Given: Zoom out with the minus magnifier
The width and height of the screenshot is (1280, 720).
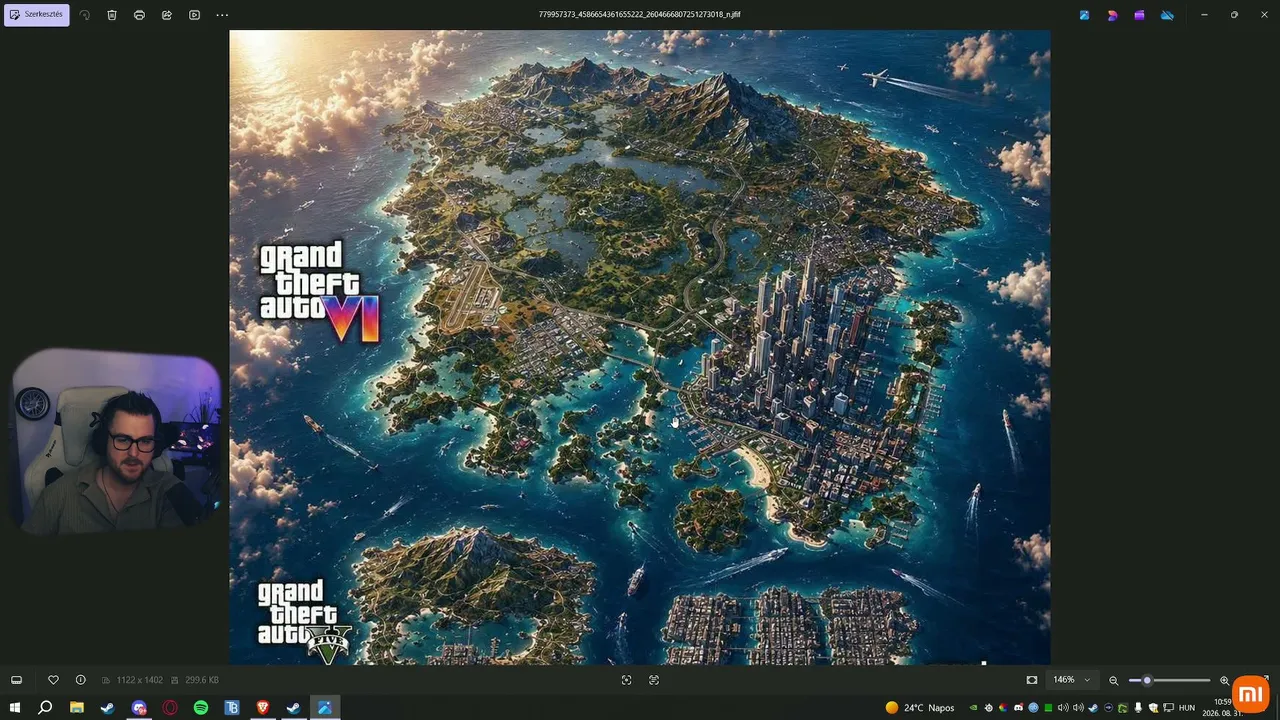Looking at the screenshot, I should (1114, 680).
